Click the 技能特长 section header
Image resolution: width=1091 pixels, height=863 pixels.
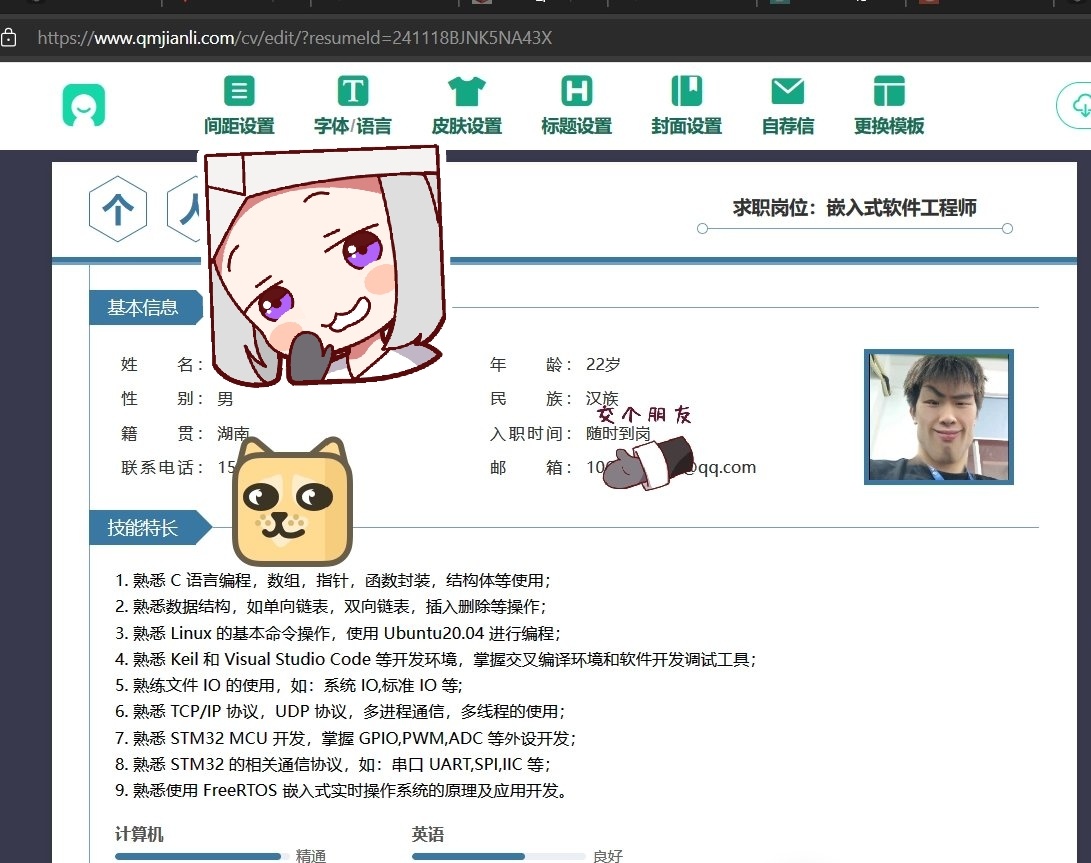coord(143,528)
